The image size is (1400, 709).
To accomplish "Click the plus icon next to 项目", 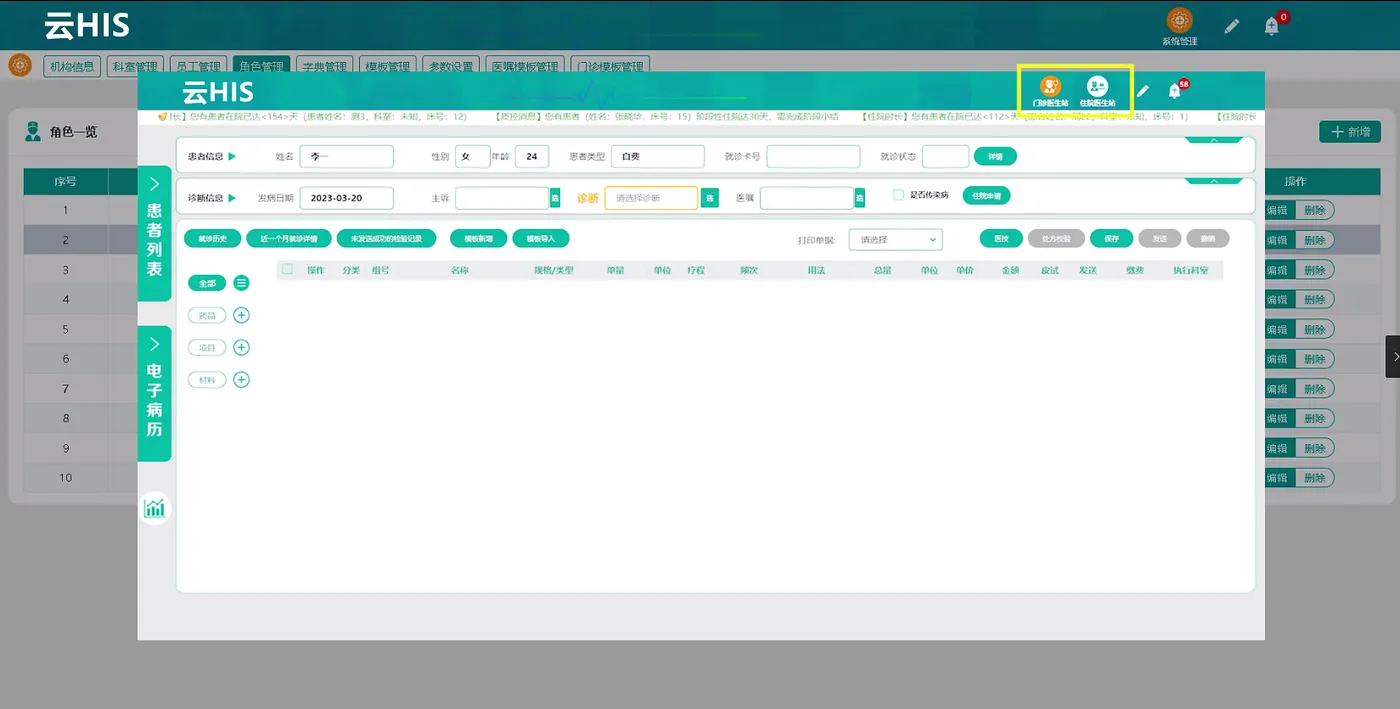I will coord(241,347).
